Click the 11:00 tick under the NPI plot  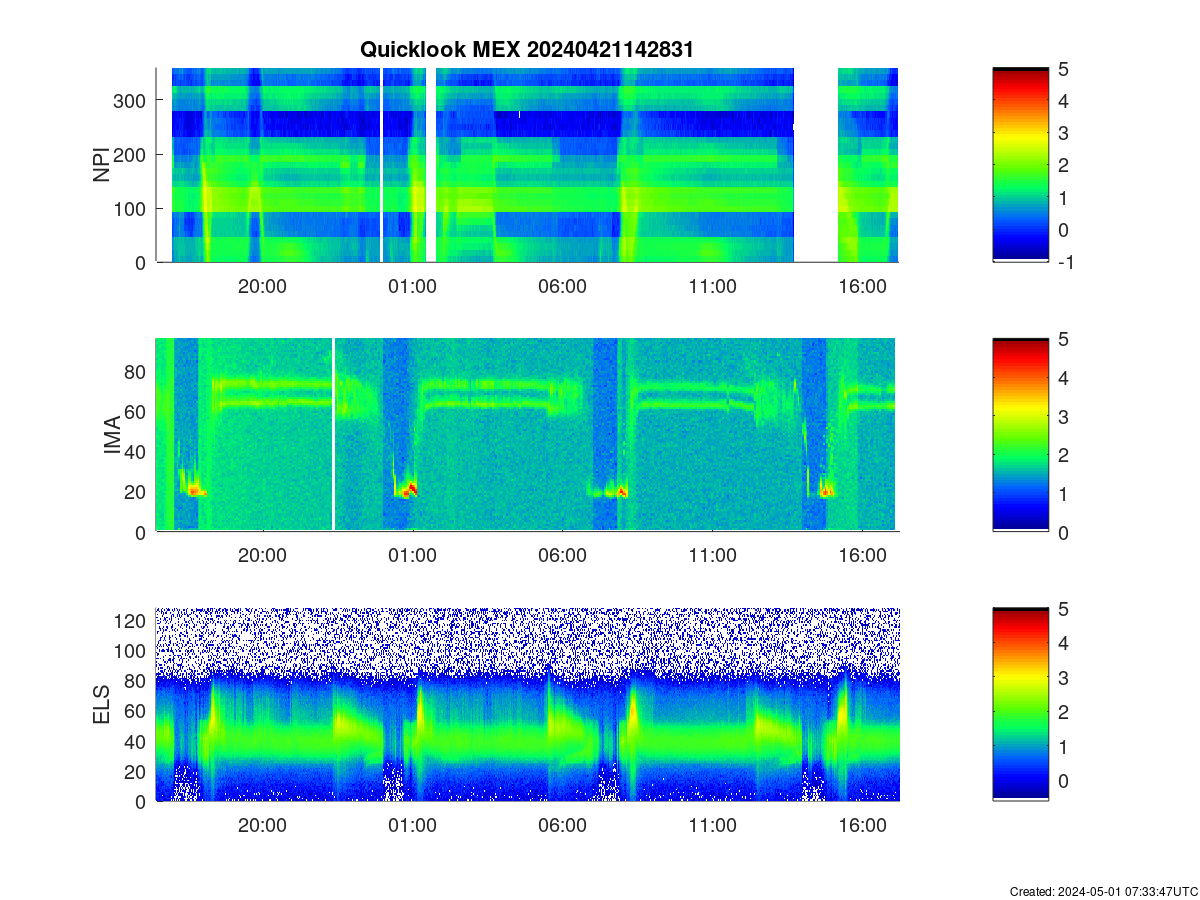(712, 286)
